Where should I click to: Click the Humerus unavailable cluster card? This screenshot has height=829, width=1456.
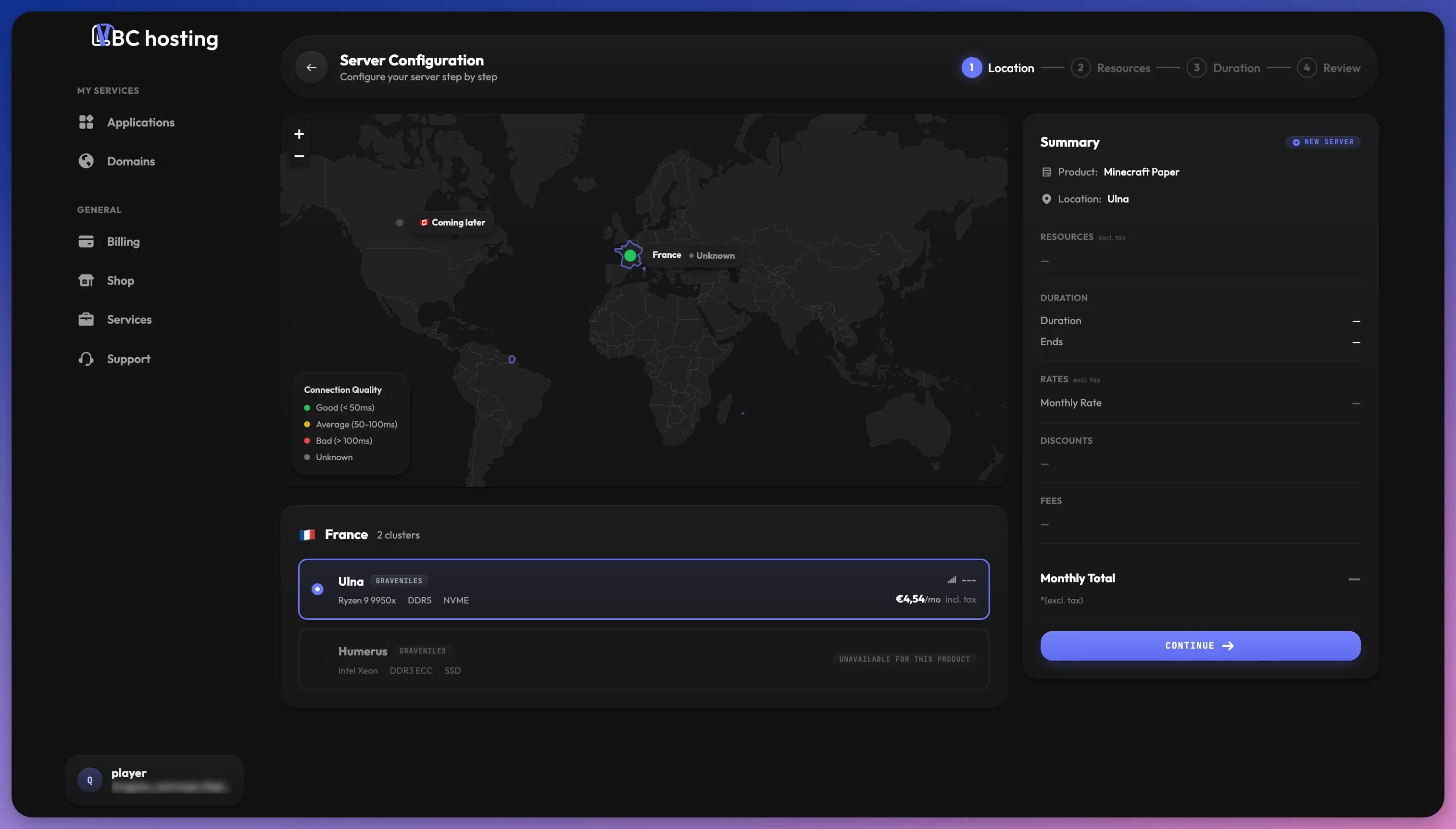tap(644, 659)
